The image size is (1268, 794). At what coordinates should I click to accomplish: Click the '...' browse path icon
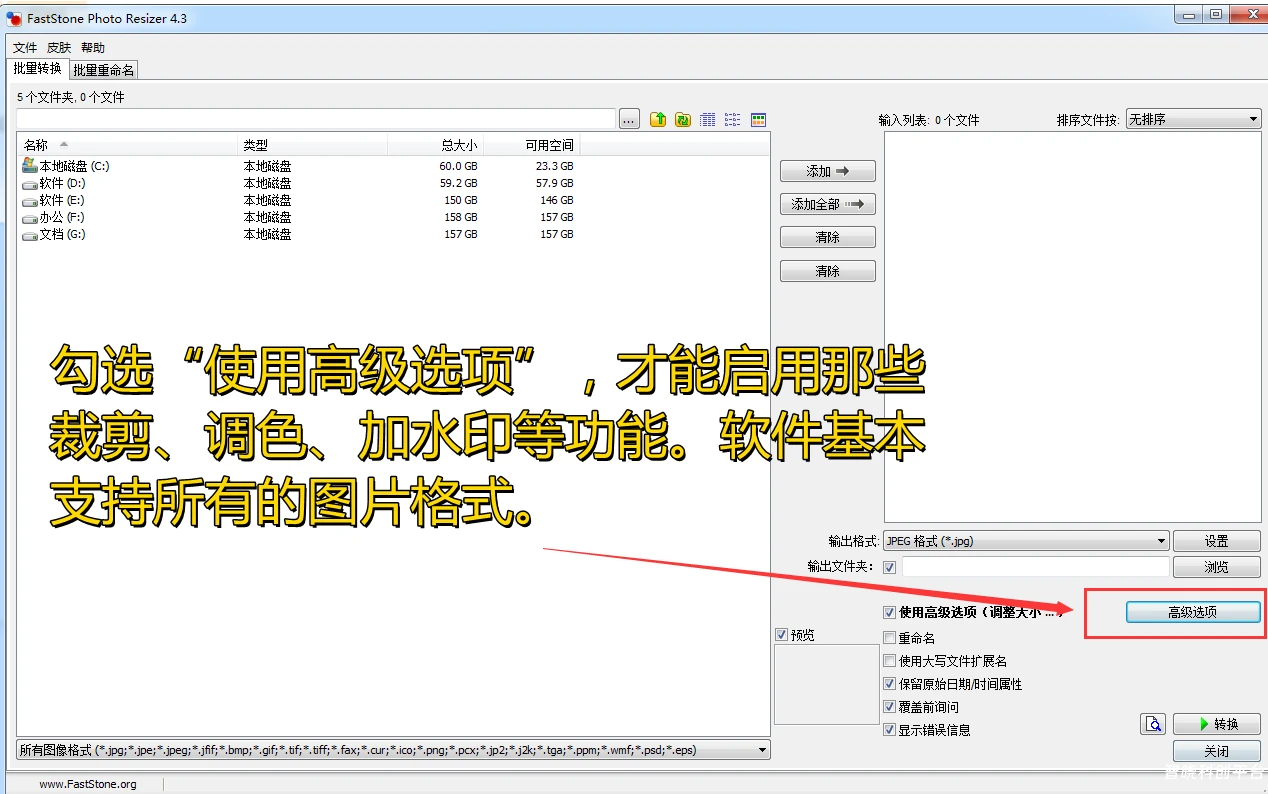628,119
